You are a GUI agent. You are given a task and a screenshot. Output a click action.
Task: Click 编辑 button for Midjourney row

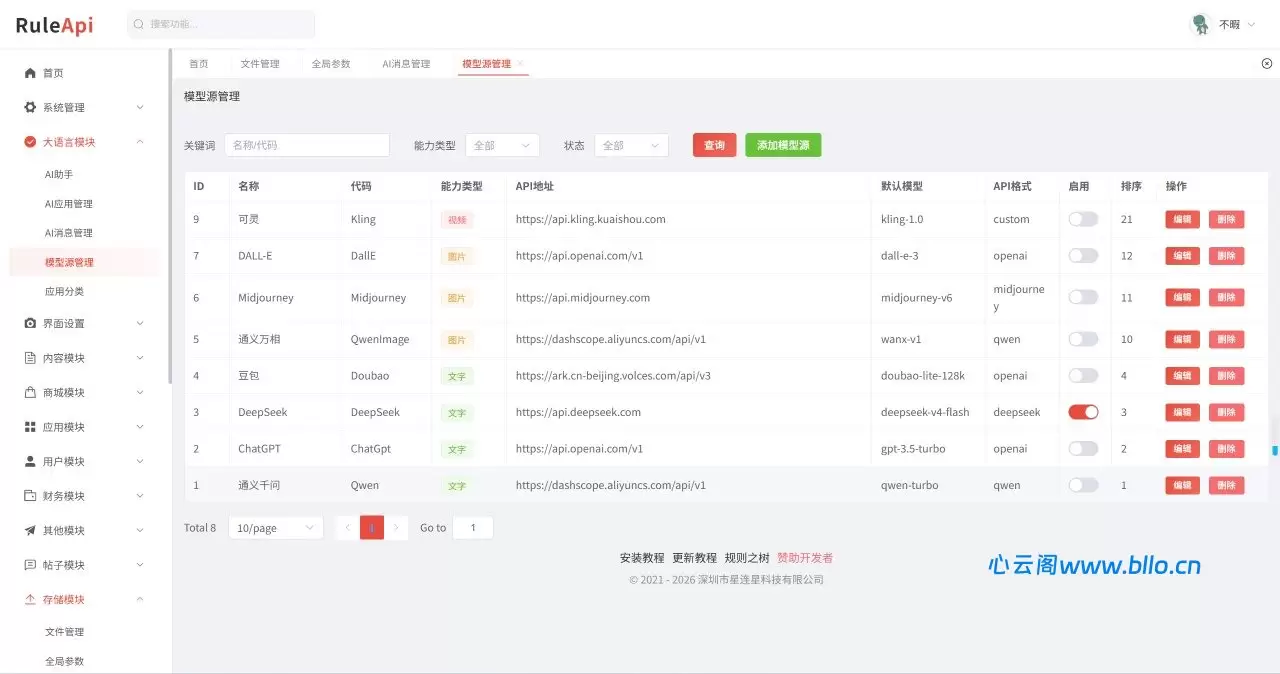point(1182,297)
